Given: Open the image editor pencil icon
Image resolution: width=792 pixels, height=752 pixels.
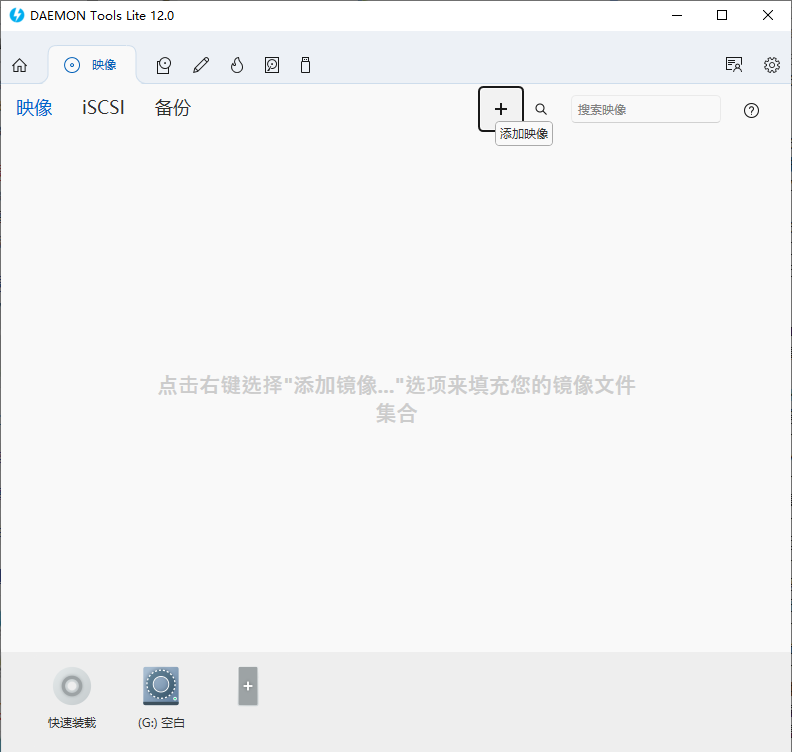Looking at the screenshot, I should point(201,65).
